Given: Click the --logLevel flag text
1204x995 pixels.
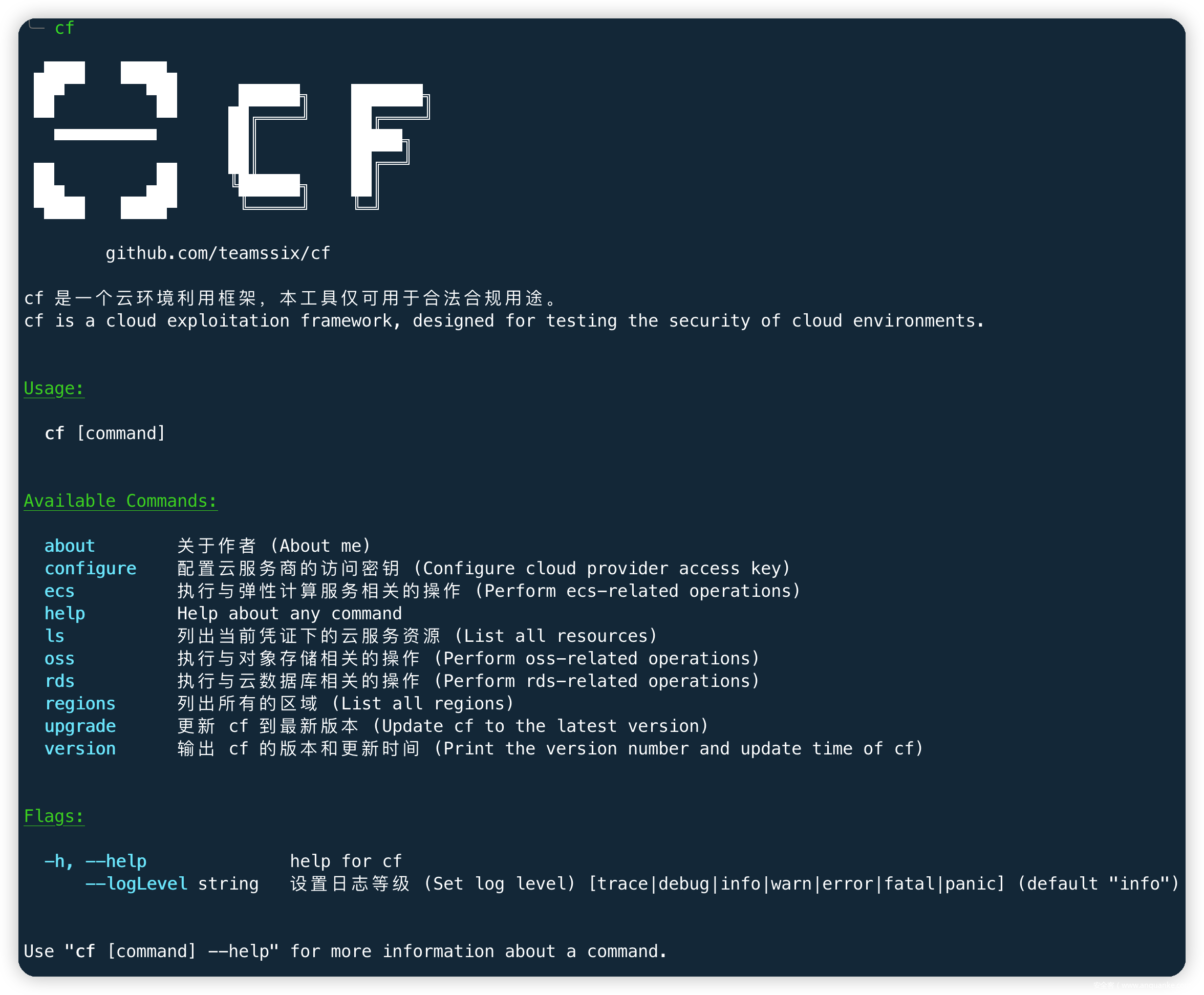Looking at the screenshot, I should [x=137, y=884].
